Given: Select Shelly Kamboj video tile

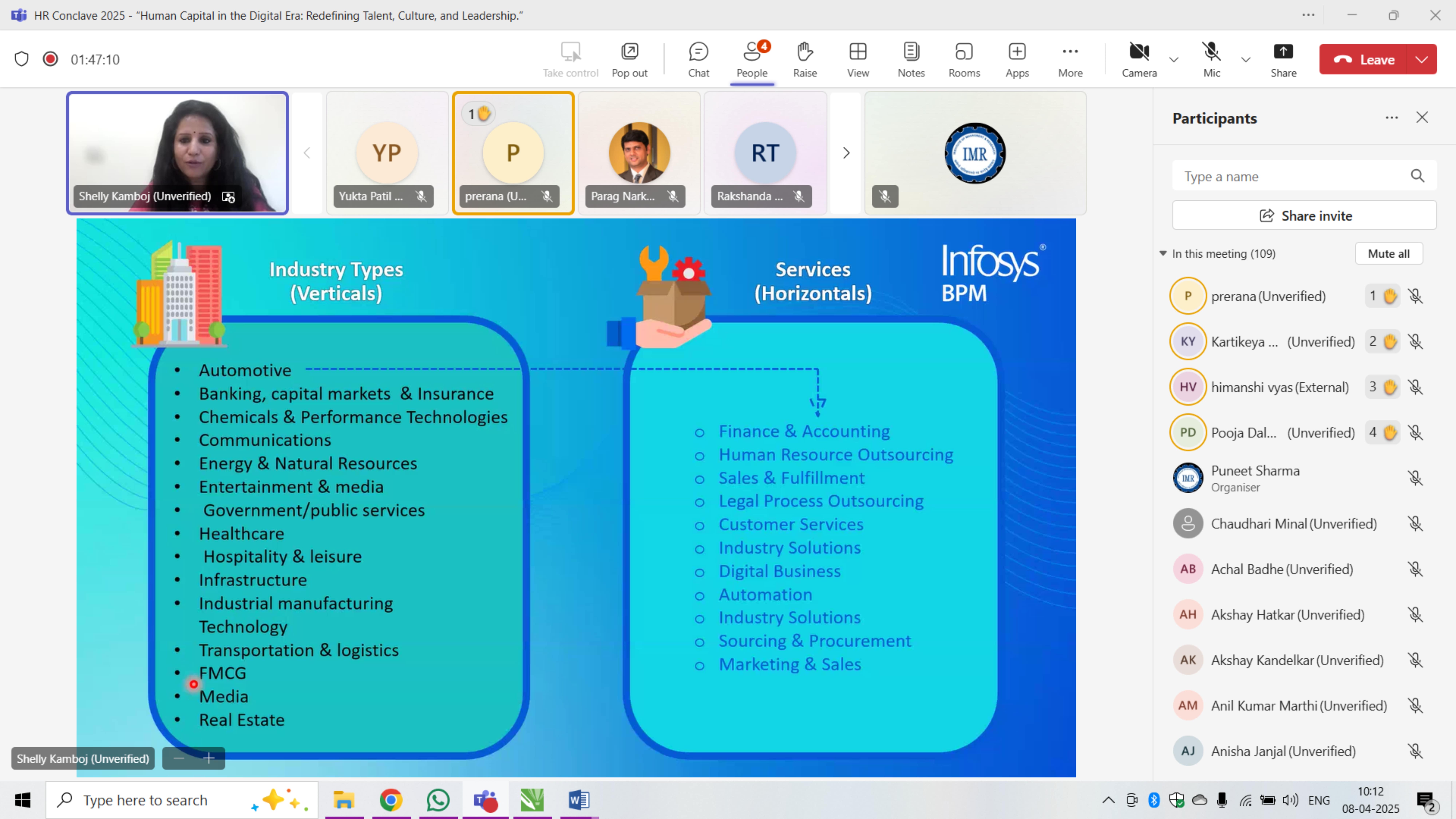Looking at the screenshot, I should tap(177, 153).
